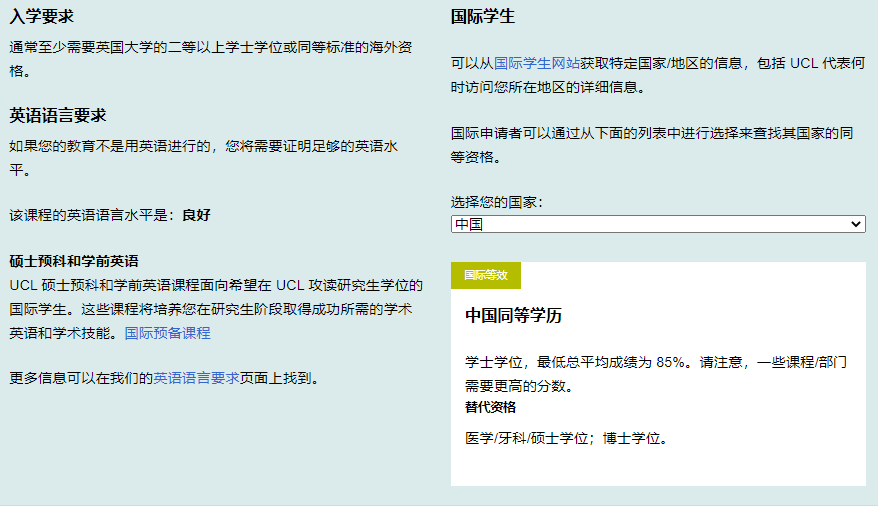Click the 入学要求 heading
This screenshot has height=506, width=878.
[x=41, y=16]
